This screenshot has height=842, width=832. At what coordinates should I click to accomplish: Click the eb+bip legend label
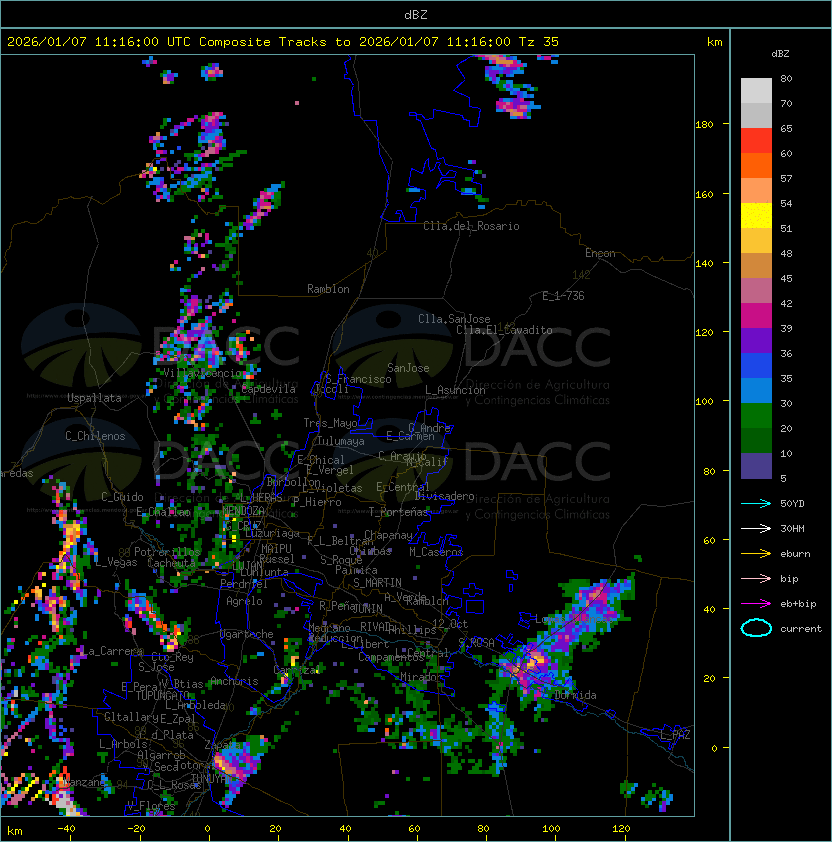tap(798, 604)
